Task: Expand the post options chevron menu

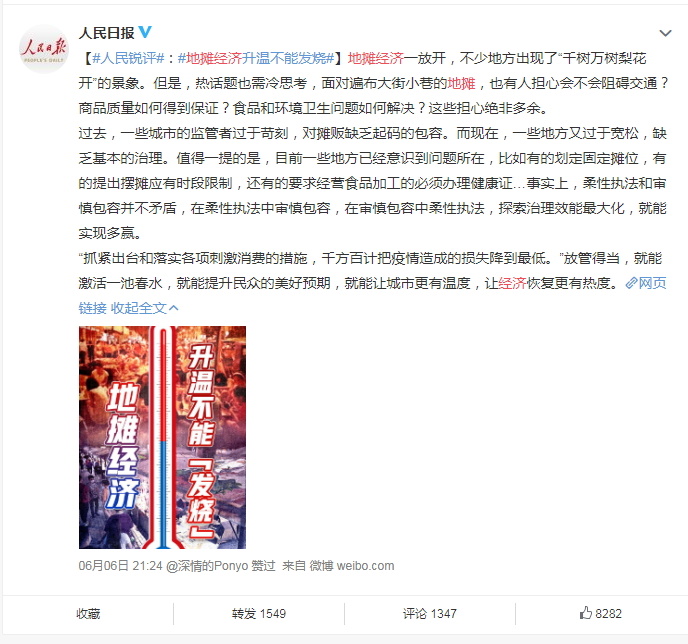Action: 665,33
